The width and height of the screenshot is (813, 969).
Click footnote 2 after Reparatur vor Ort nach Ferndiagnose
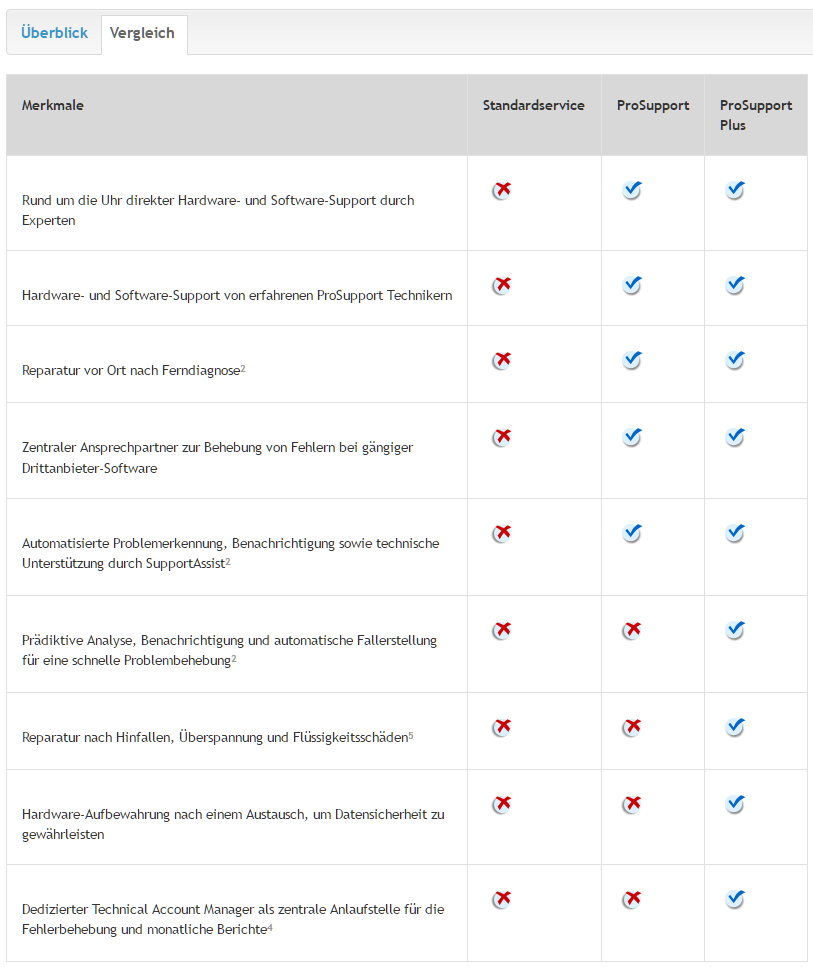[x=243, y=368]
